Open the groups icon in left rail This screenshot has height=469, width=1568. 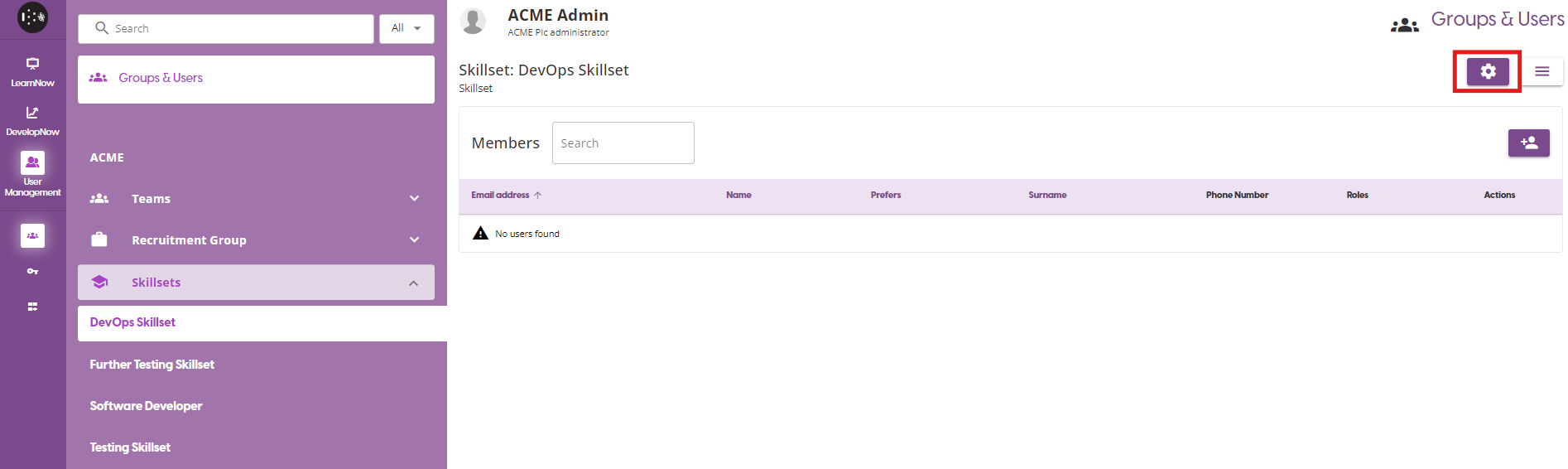pos(32,235)
